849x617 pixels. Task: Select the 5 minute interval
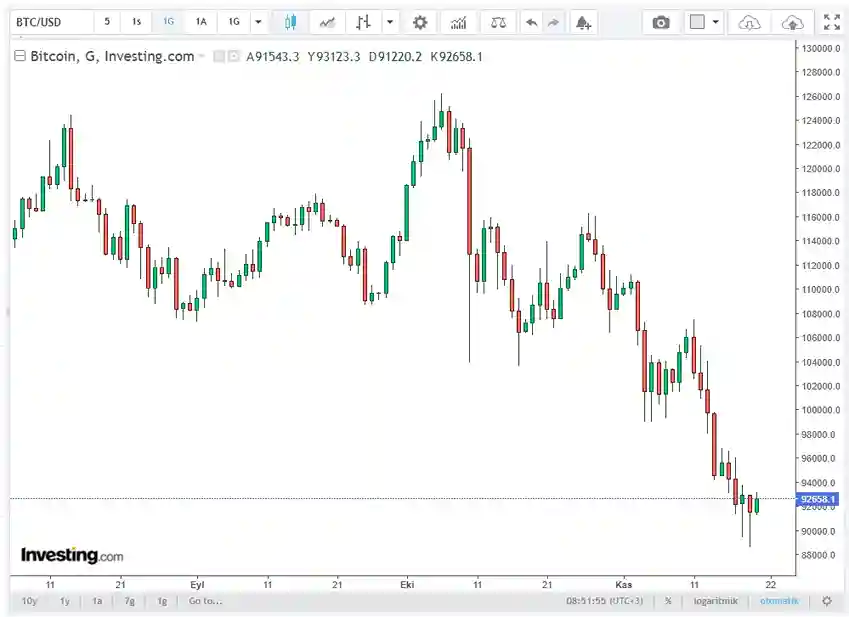coord(107,22)
